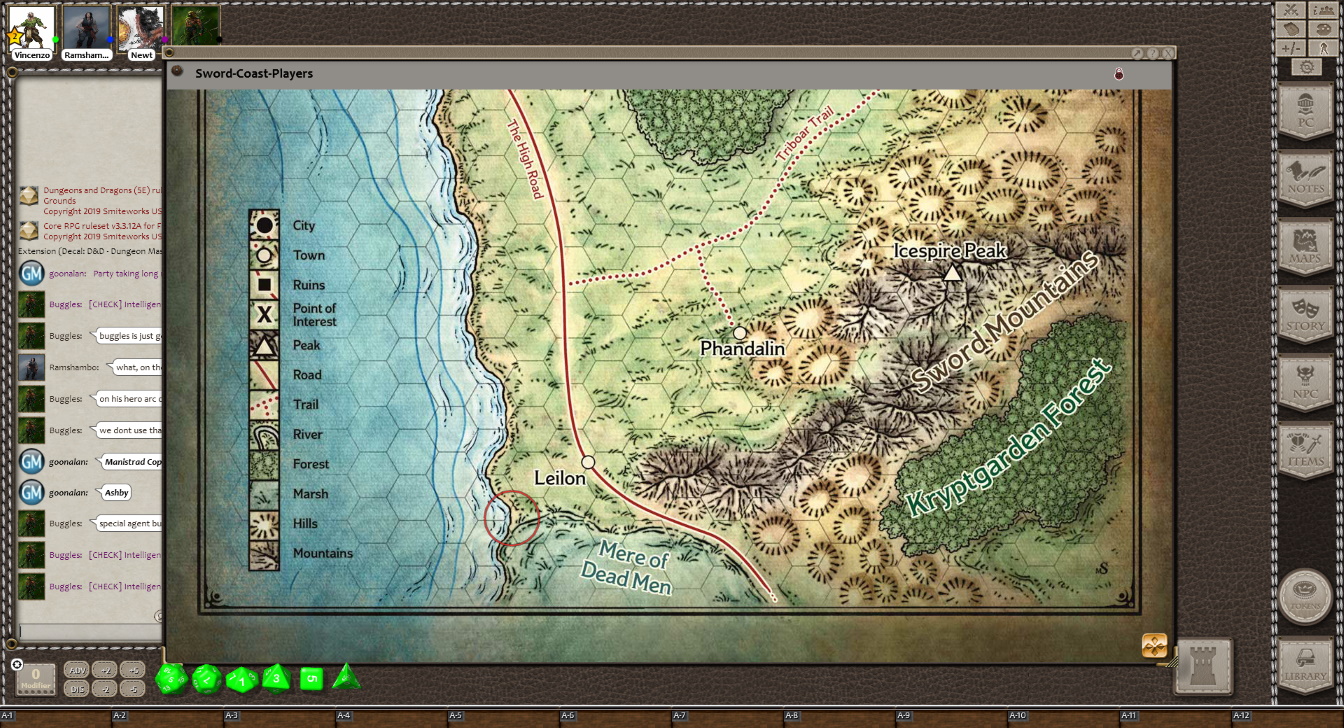Click the orange map target/ping icon
This screenshot has width=1344, height=728.
pyautogui.click(x=1154, y=645)
